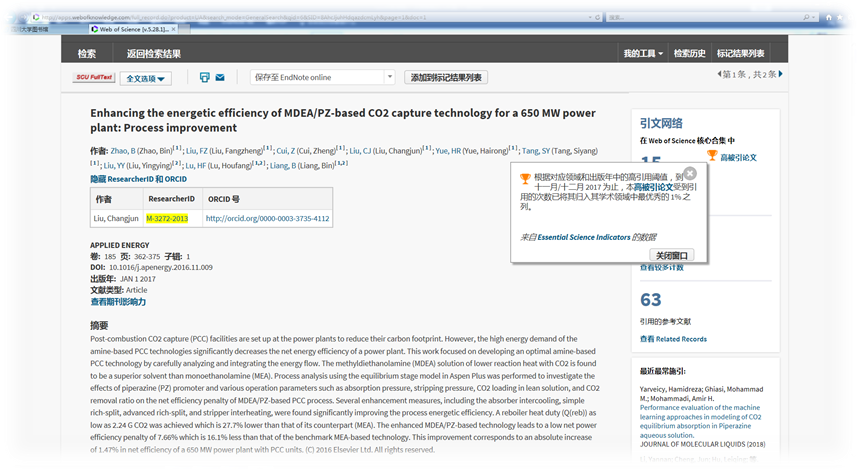This screenshot has width=857, height=469.
Task: Open the 全文选项 dropdown
Action: coord(147,78)
